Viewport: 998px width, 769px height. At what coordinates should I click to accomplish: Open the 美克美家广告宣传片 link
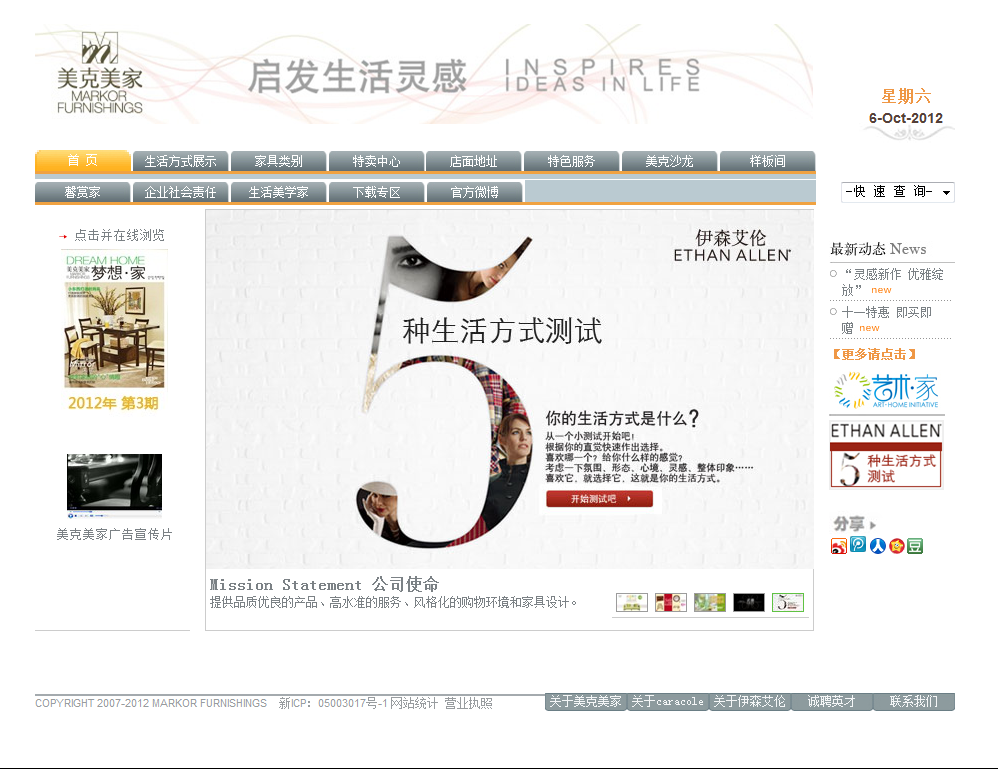click(x=115, y=534)
